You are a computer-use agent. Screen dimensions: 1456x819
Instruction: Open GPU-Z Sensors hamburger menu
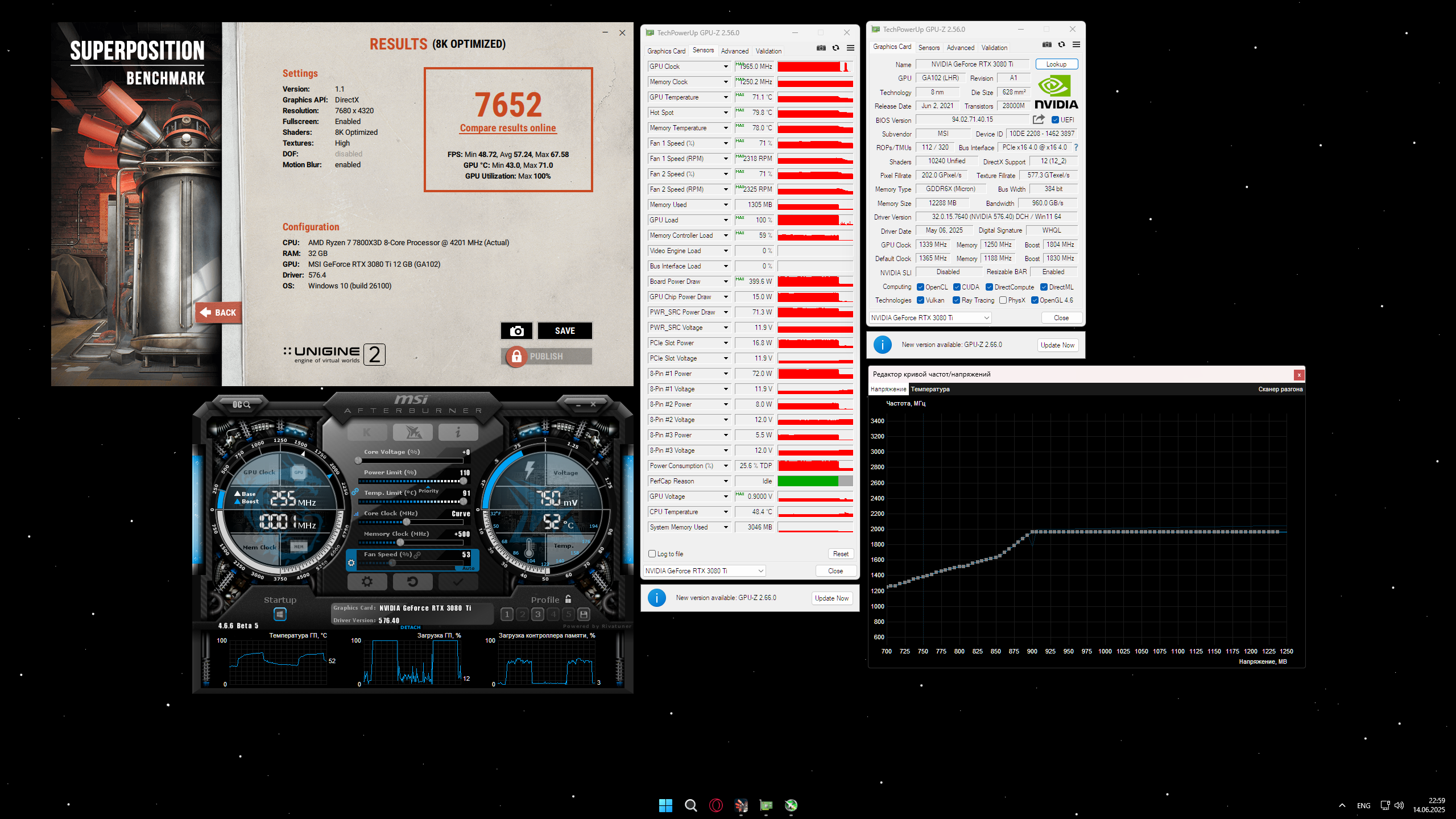click(850, 48)
